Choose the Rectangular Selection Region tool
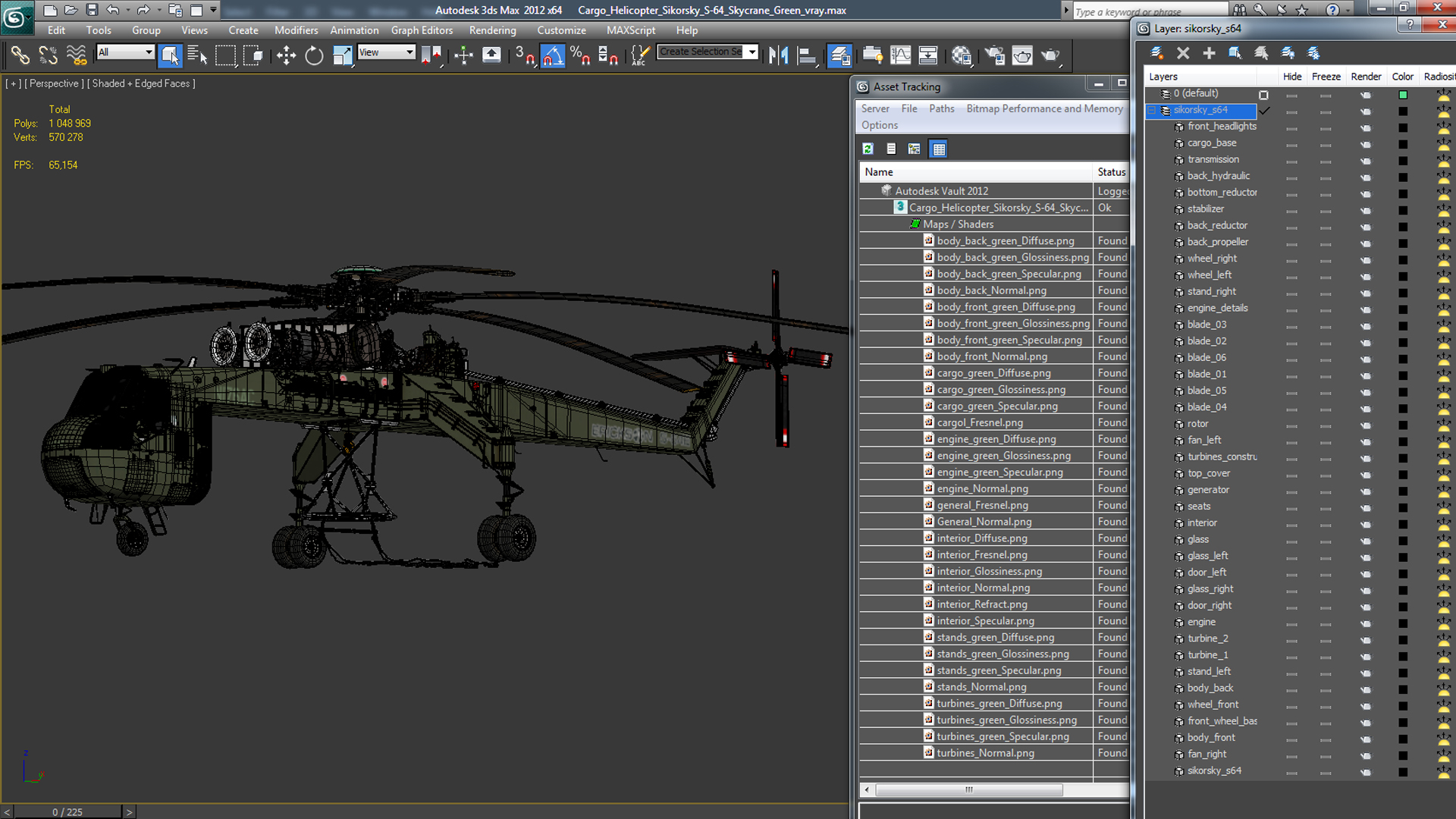This screenshot has width=1456, height=819. [x=225, y=55]
